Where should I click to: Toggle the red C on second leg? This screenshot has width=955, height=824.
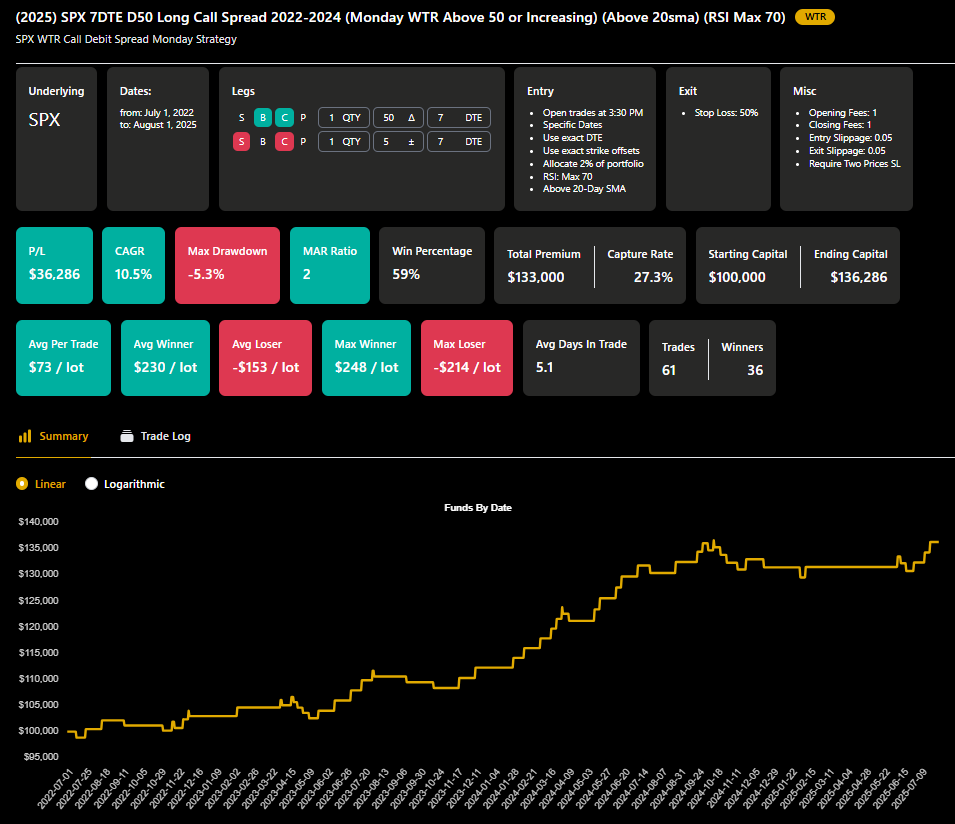pos(284,141)
